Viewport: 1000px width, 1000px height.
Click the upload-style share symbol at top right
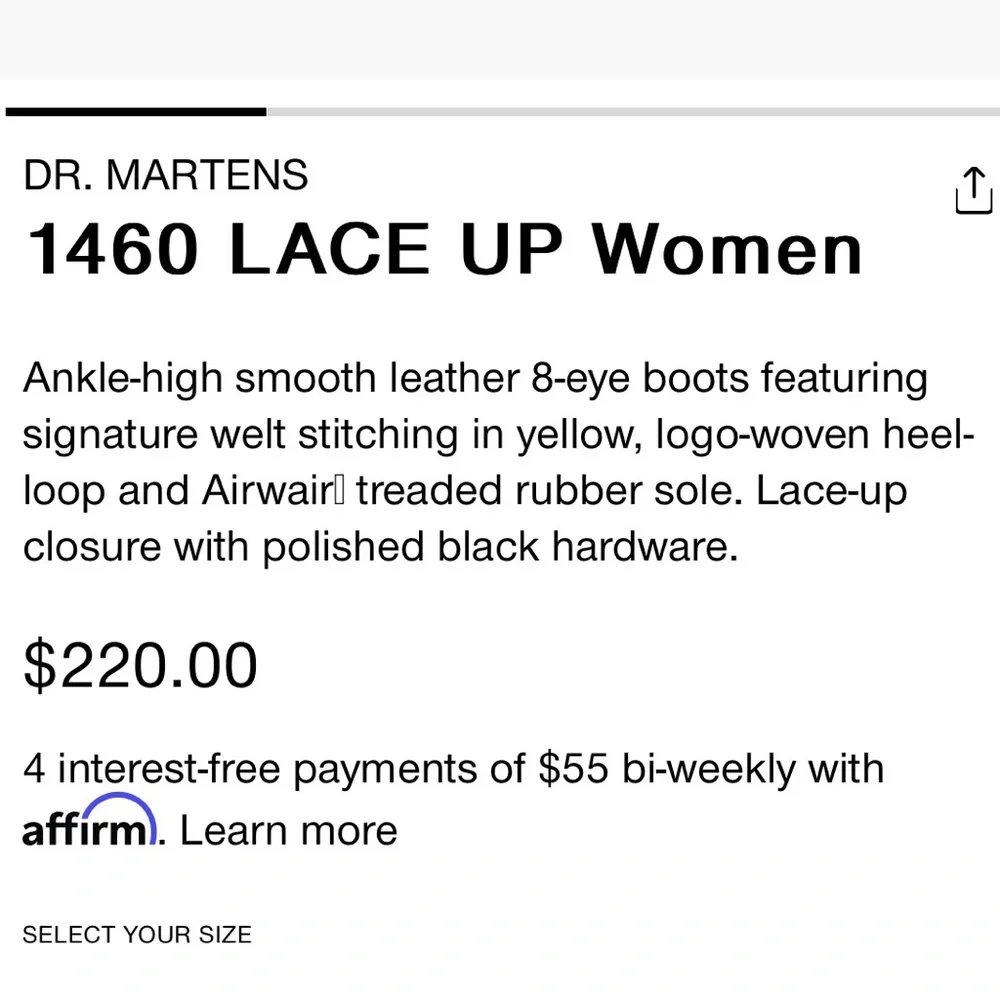click(973, 190)
